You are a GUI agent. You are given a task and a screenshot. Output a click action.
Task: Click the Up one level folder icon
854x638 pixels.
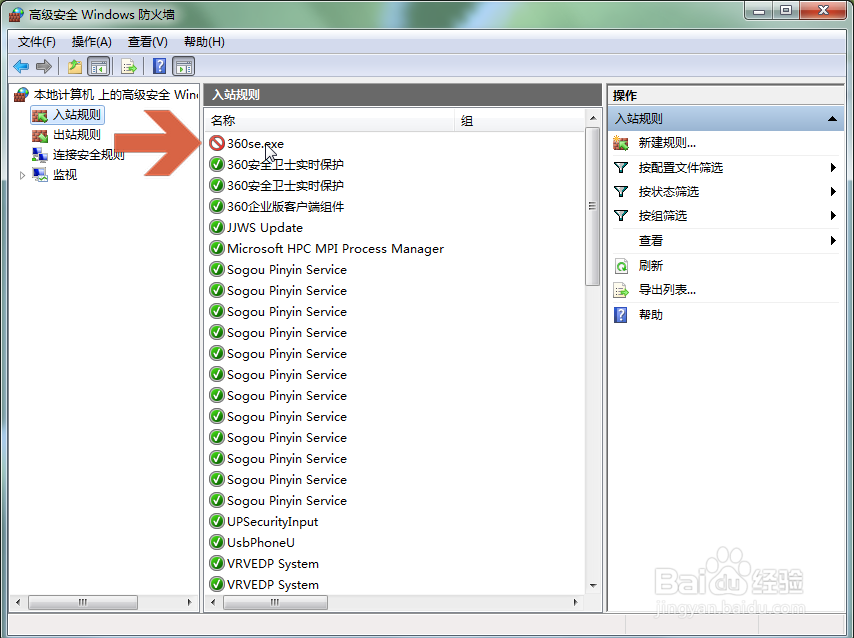(75, 66)
